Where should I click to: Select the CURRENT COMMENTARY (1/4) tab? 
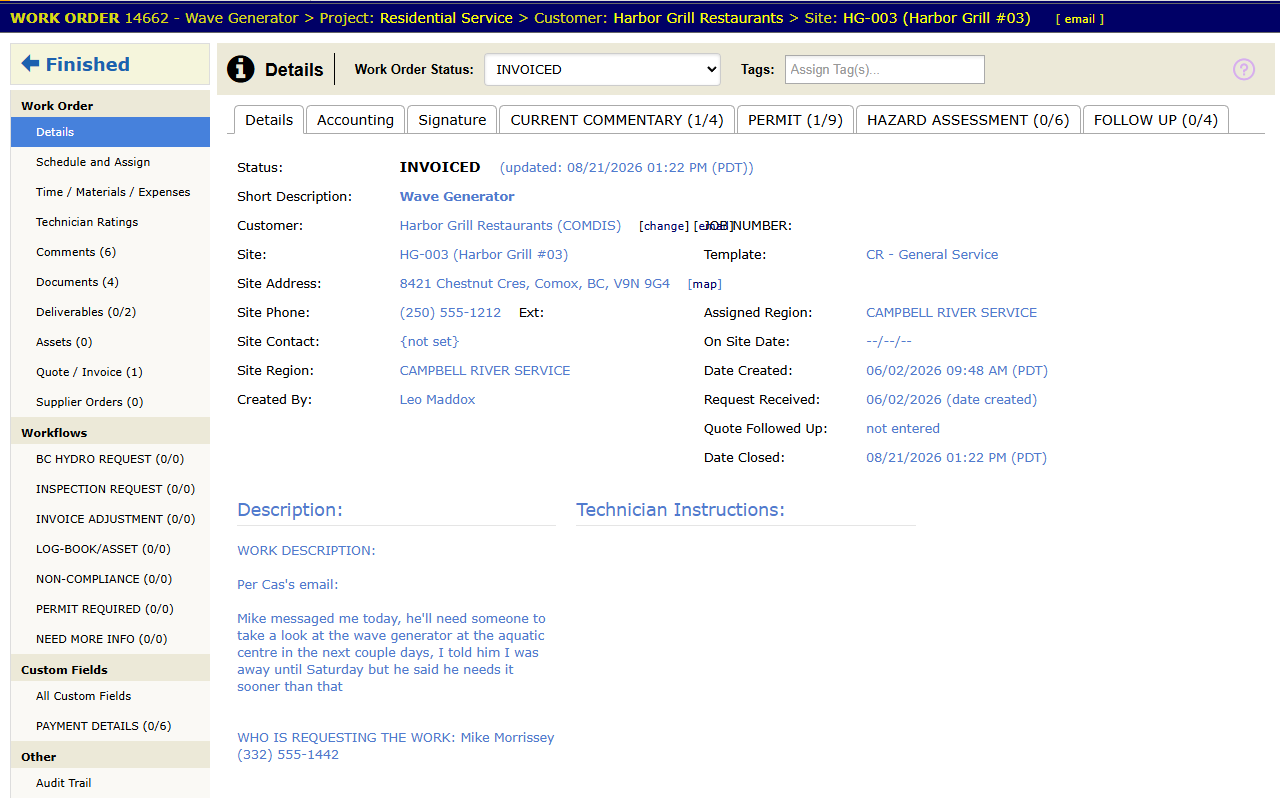coord(617,120)
